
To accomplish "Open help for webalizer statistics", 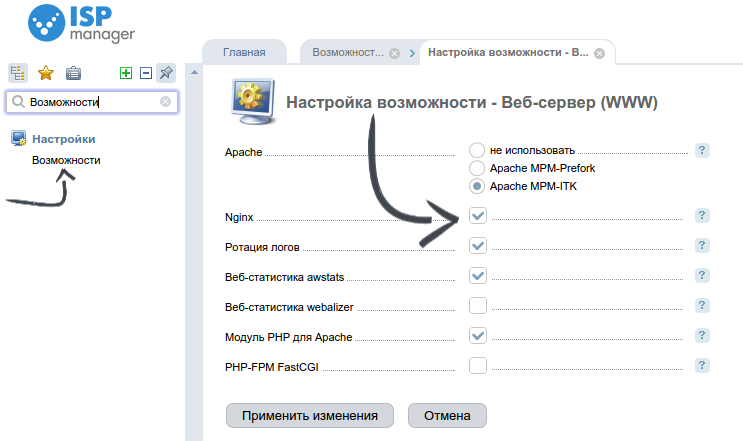I will coord(702,306).
